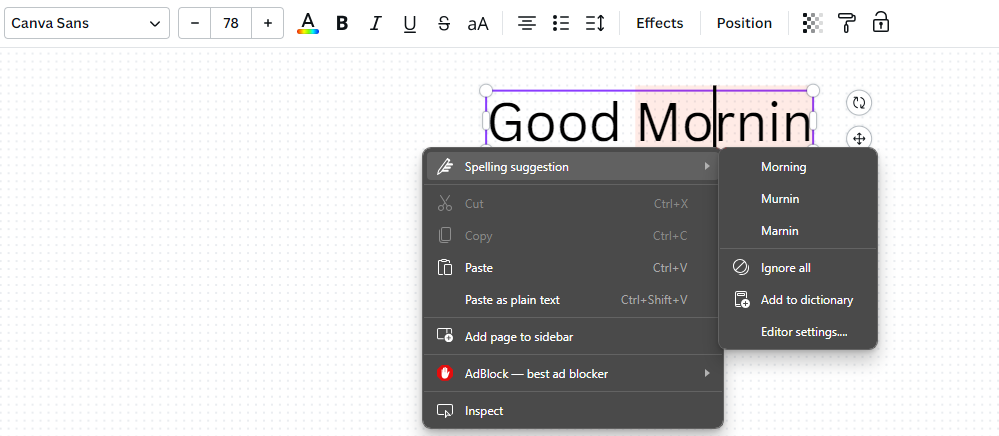Click the lock icon in the toolbar
999x436 pixels.
pyautogui.click(x=881, y=22)
